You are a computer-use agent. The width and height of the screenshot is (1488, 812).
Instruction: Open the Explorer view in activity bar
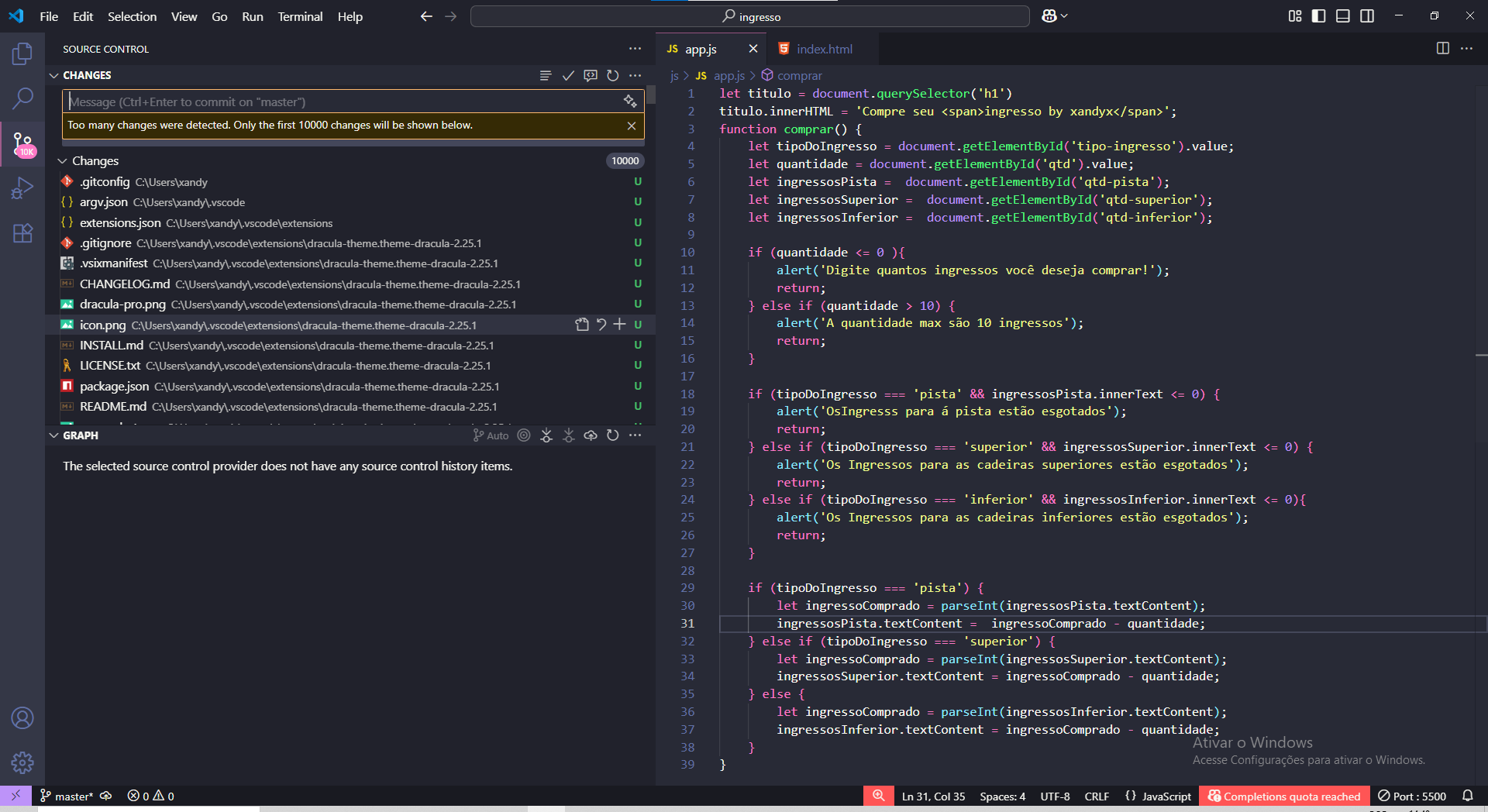pos(22,53)
